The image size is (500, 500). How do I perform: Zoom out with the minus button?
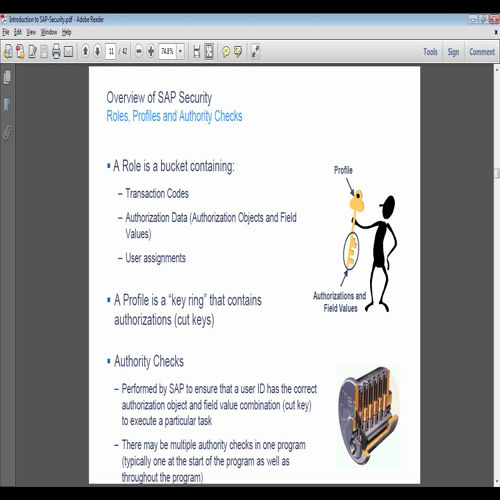139,51
